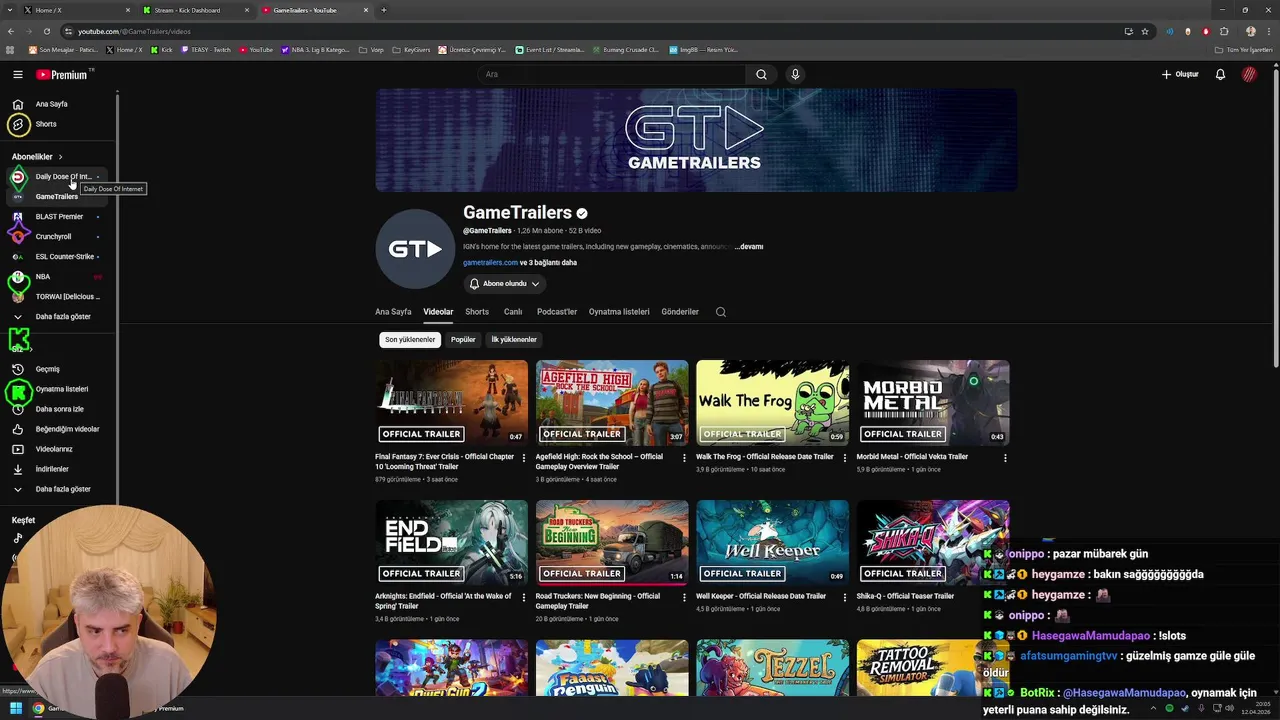Go to Ana Sayfa in sidebar
The width and height of the screenshot is (1280, 720).
point(52,104)
